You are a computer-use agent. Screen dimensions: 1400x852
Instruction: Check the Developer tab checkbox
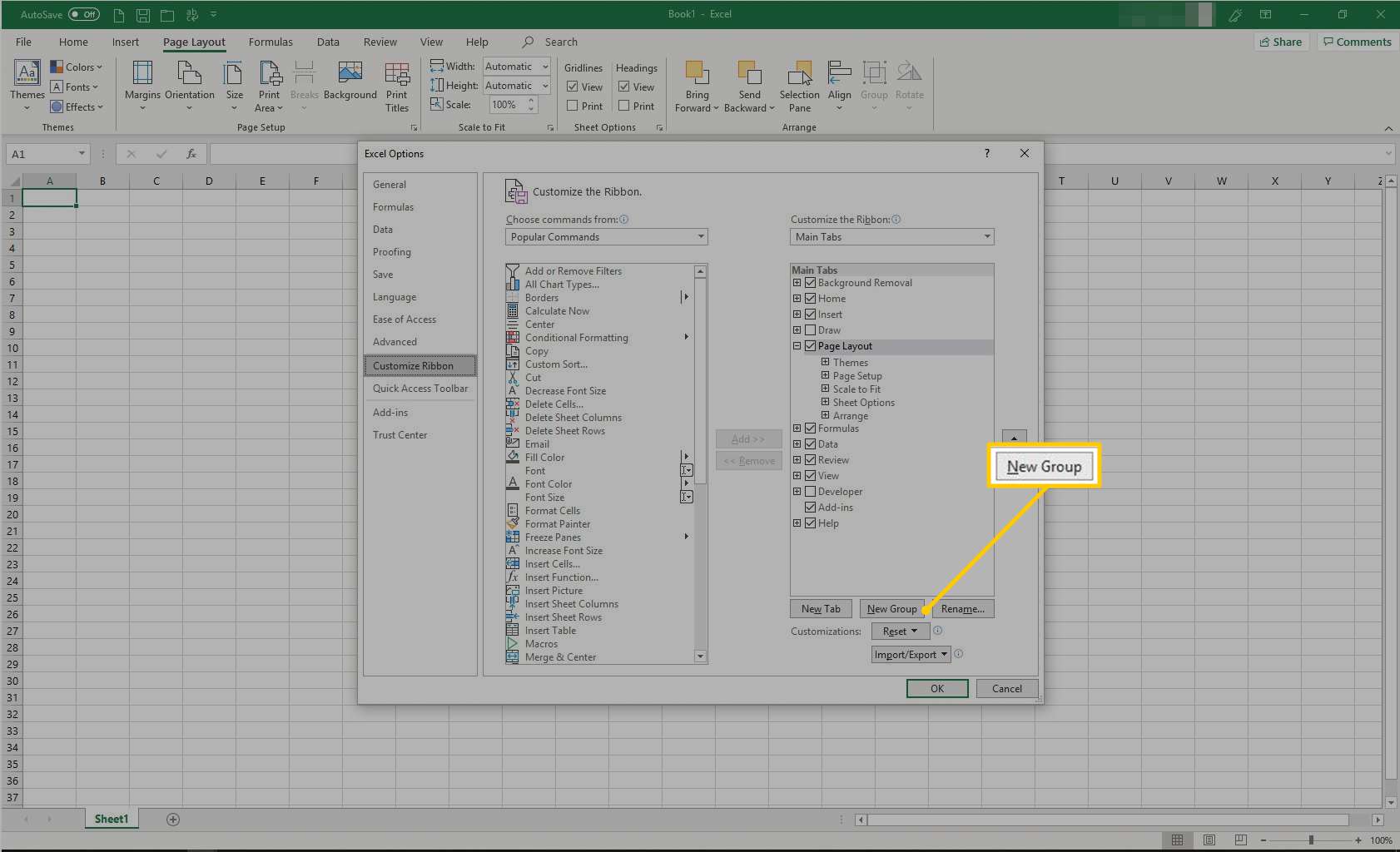pos(811,492)
